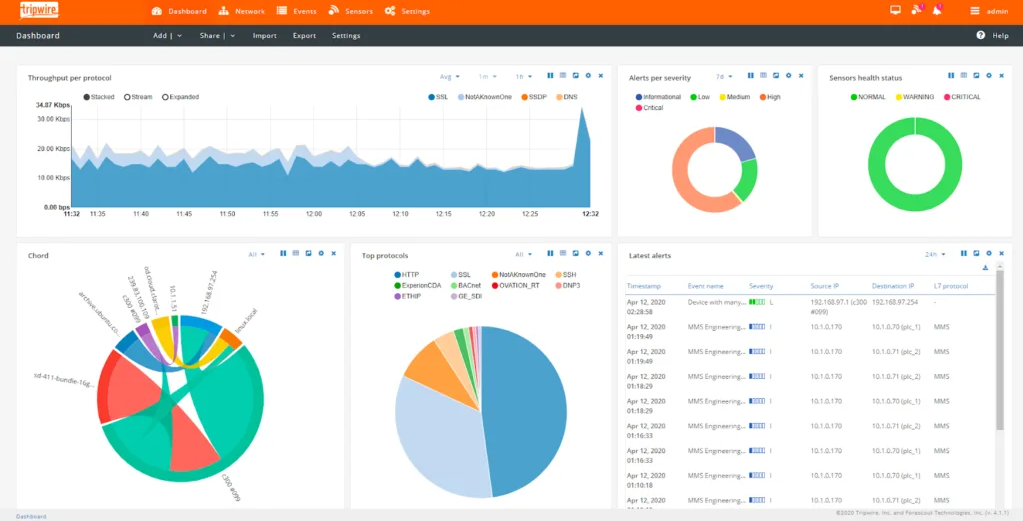Click the monitor icon in top bar
The height and width of the screenshot is (521, 1023).
pos(895,11)
